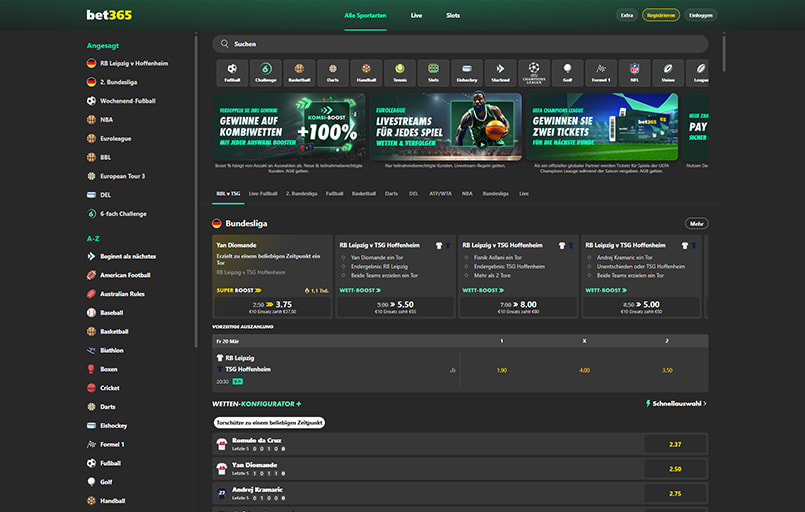Select the ATP/WTA tab
The width and height of the screenshot is (805, 512).
[440, 194]
